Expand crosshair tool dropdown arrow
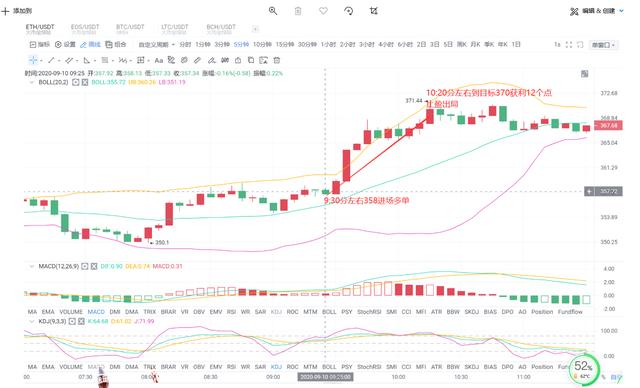 point(41,61)
